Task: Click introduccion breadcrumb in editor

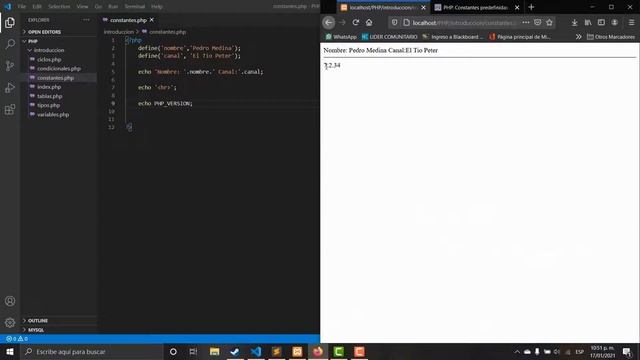Action: (118, 32)
